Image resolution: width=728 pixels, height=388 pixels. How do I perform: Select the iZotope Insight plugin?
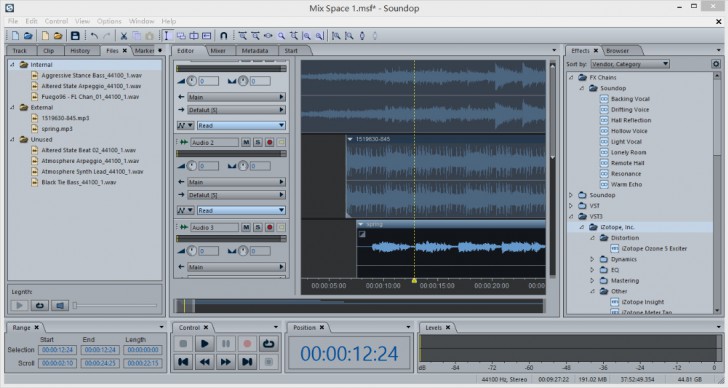[643, 302]
